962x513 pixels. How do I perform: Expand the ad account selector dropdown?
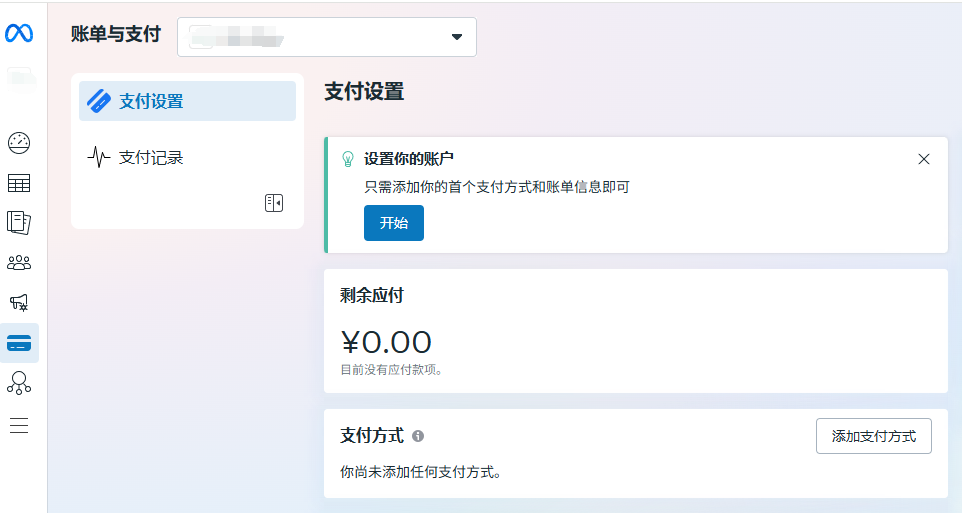[x=326, y=37]
